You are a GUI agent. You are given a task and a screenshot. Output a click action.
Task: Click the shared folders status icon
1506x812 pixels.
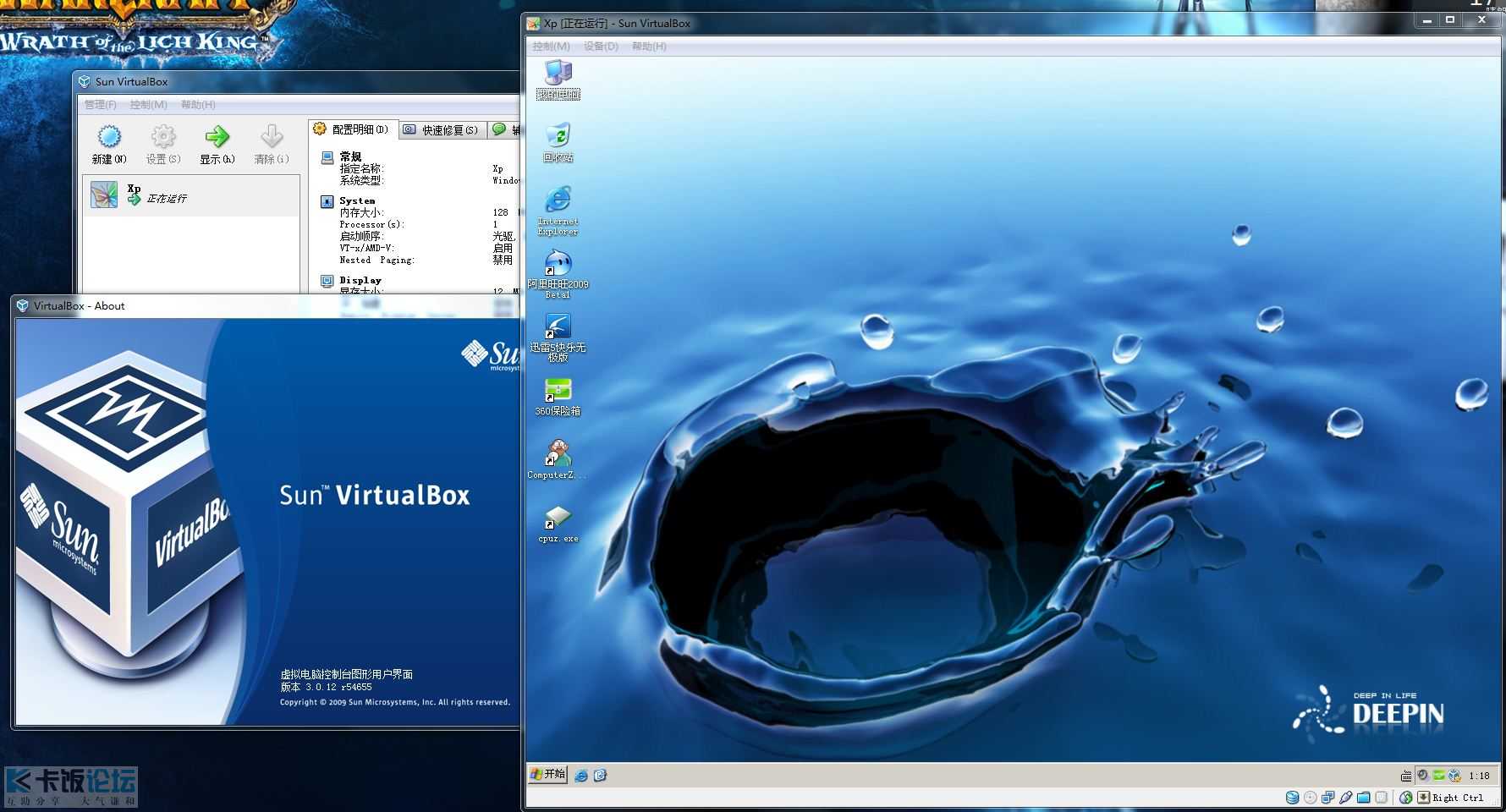tap(1364, 798)
